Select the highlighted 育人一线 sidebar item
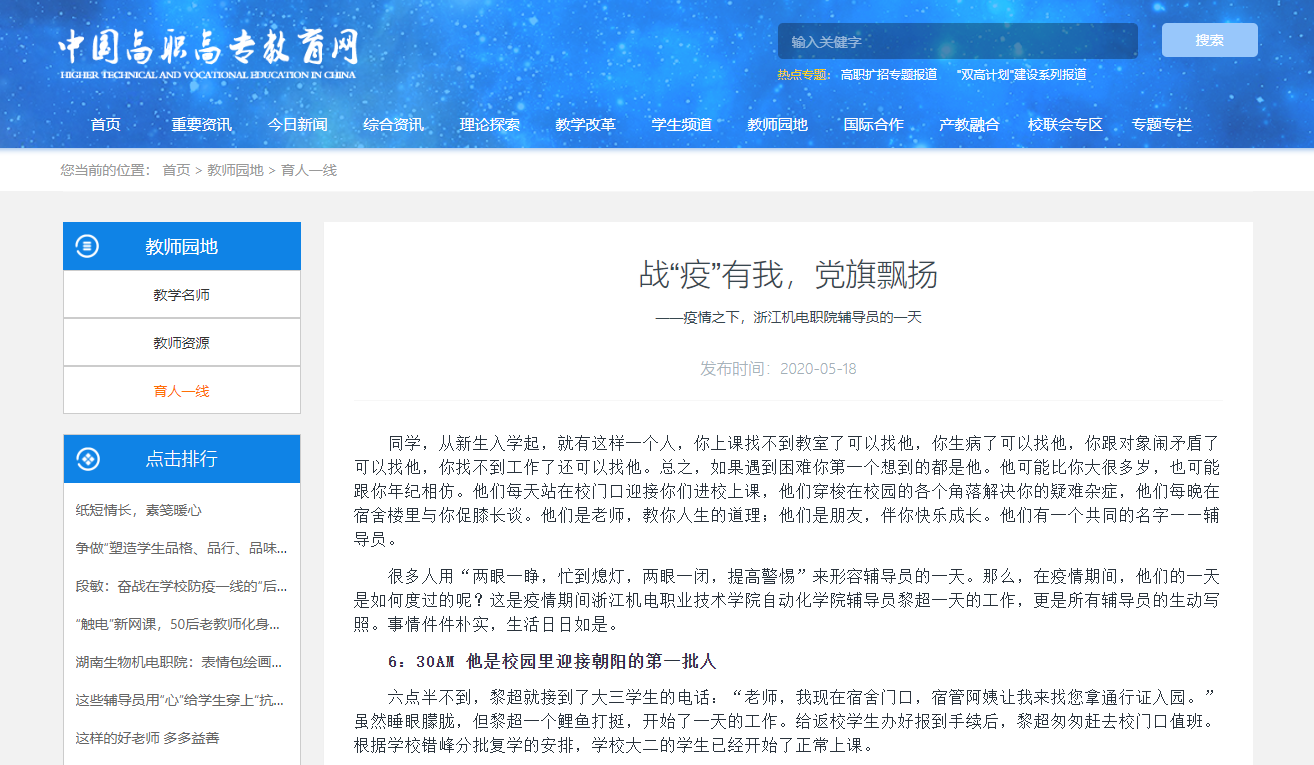The height and width of the screenshot is (765, 1314). 181,391
